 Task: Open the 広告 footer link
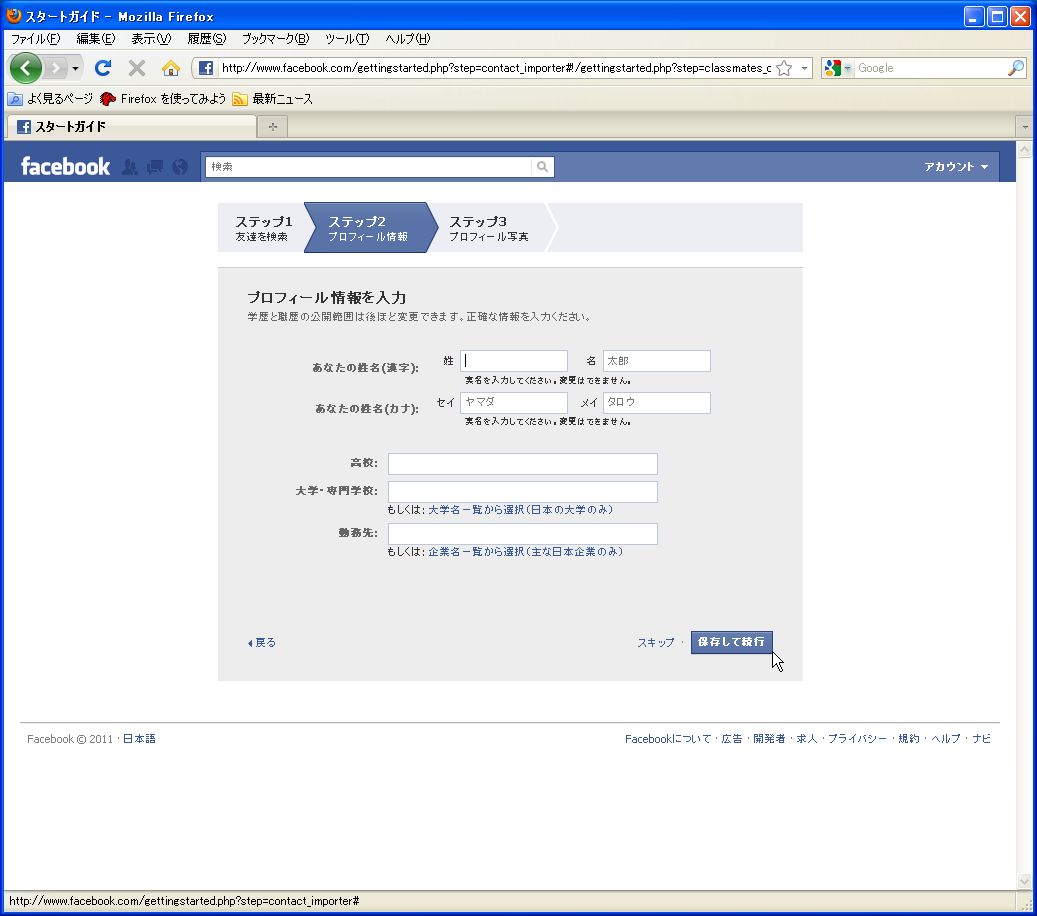731,739
